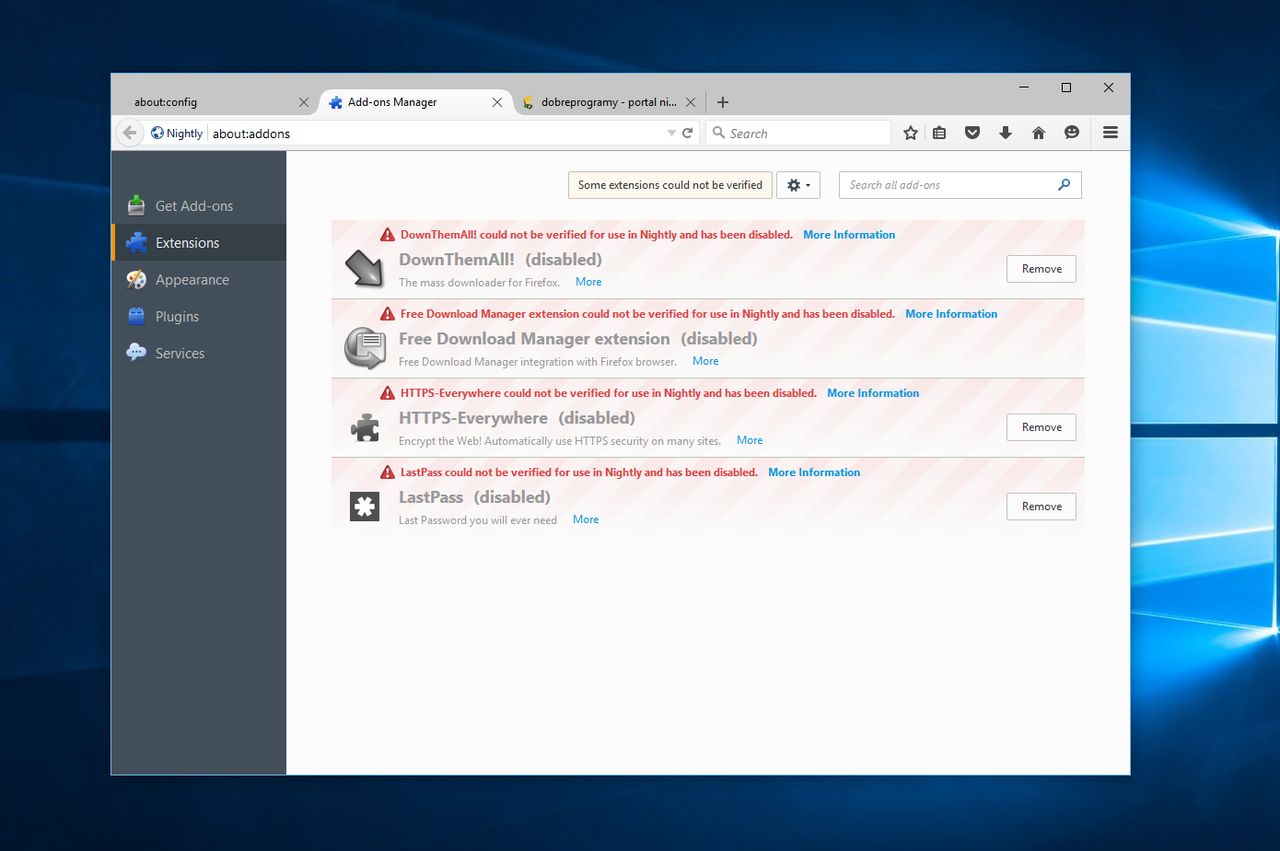Open the gear tools dropdown for add-ons

pos(798,185)
